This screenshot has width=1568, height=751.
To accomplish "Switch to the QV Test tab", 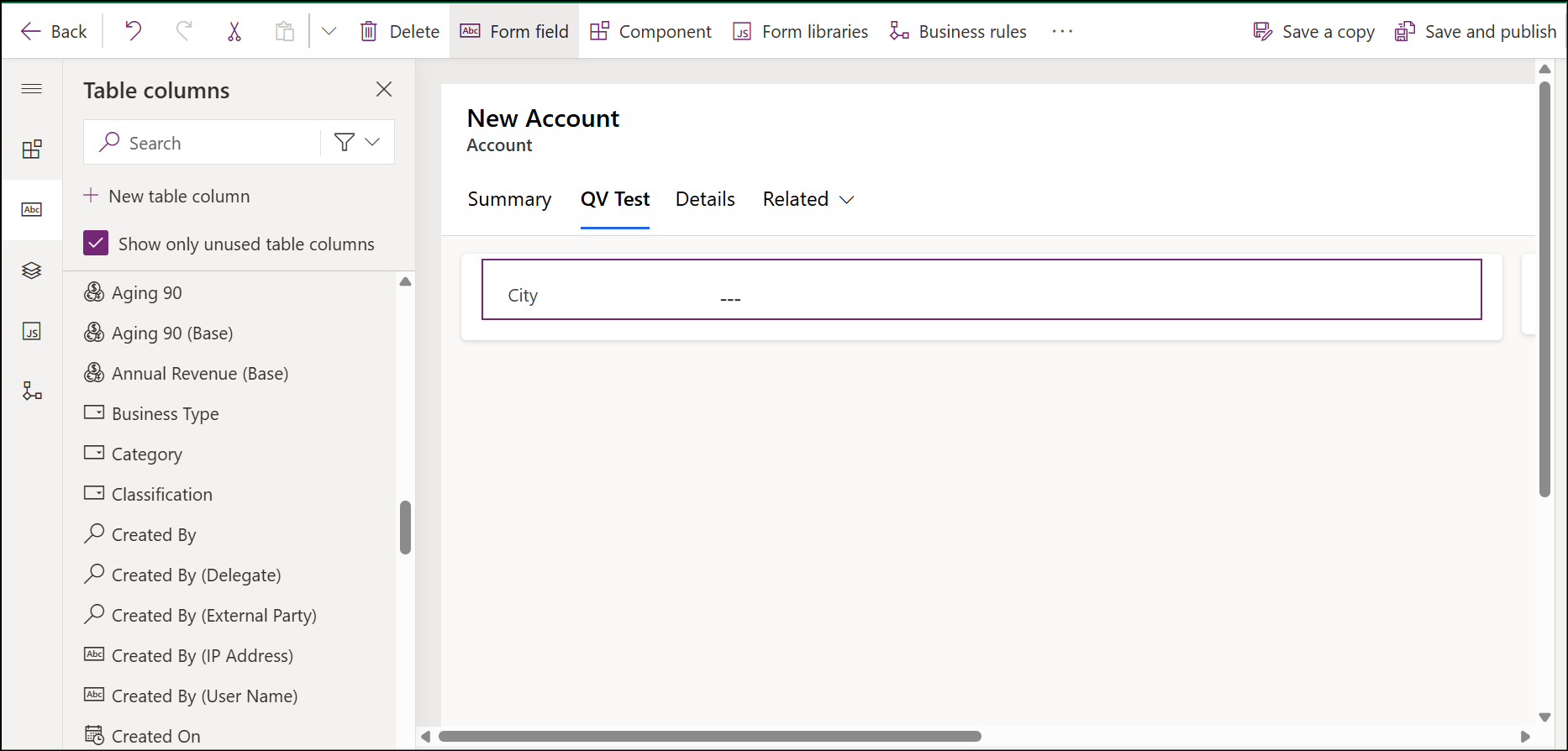I will click(615, 199).
